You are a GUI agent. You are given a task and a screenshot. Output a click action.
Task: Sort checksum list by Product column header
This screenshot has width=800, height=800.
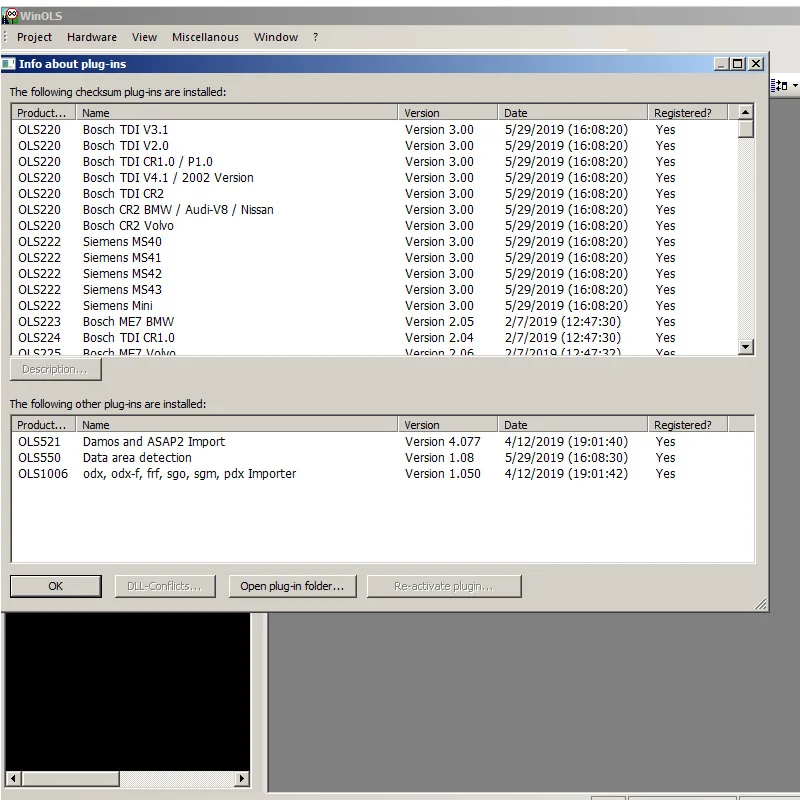43,113
